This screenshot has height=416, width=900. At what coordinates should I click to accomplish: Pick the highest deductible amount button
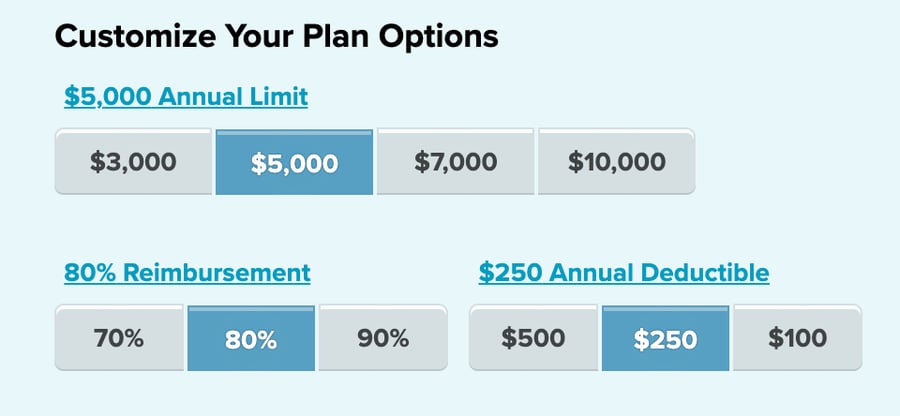(534, 339)
